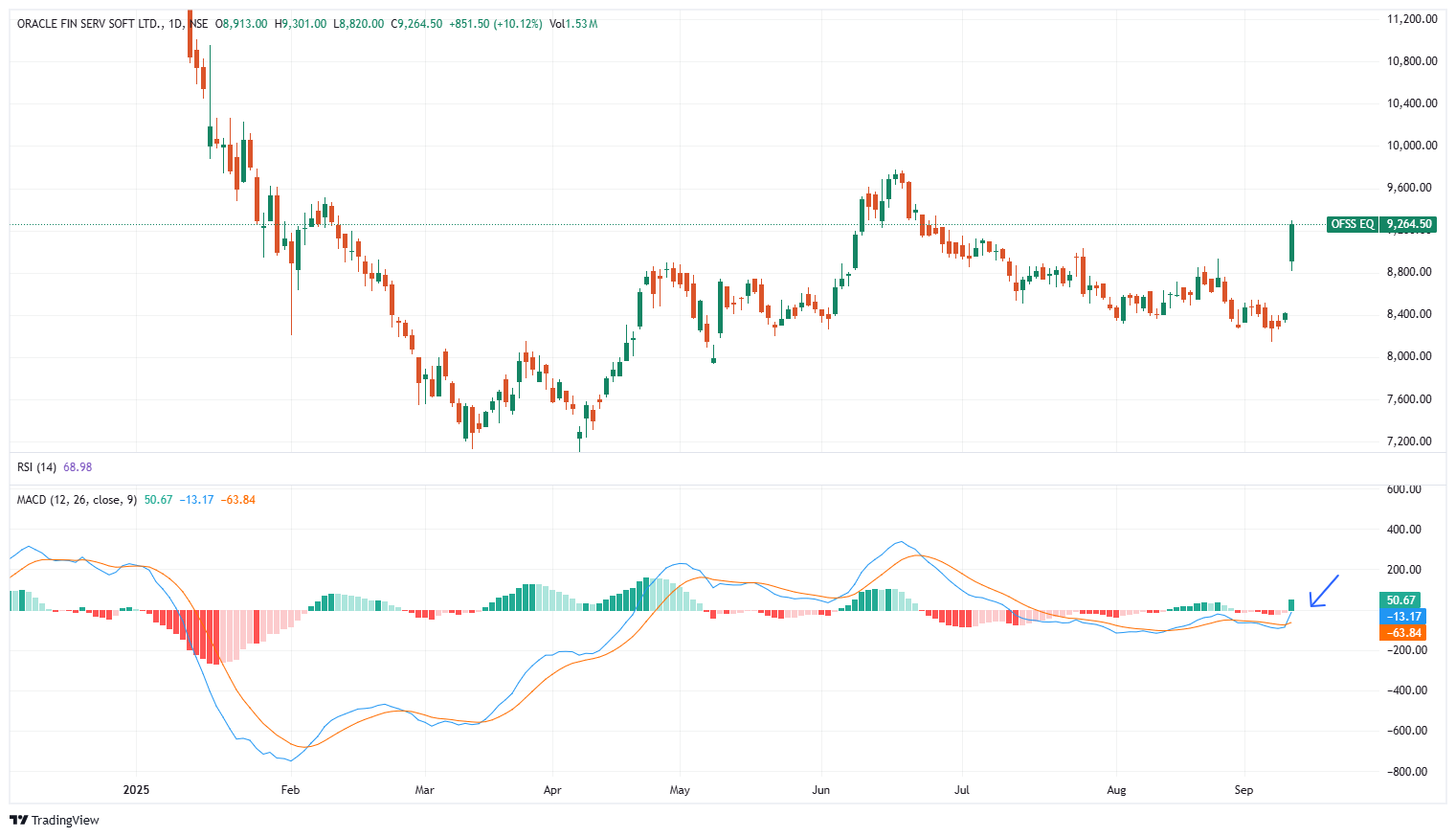Click the RSI value 68.98
1456x837 pixels.
pos(78,467)
